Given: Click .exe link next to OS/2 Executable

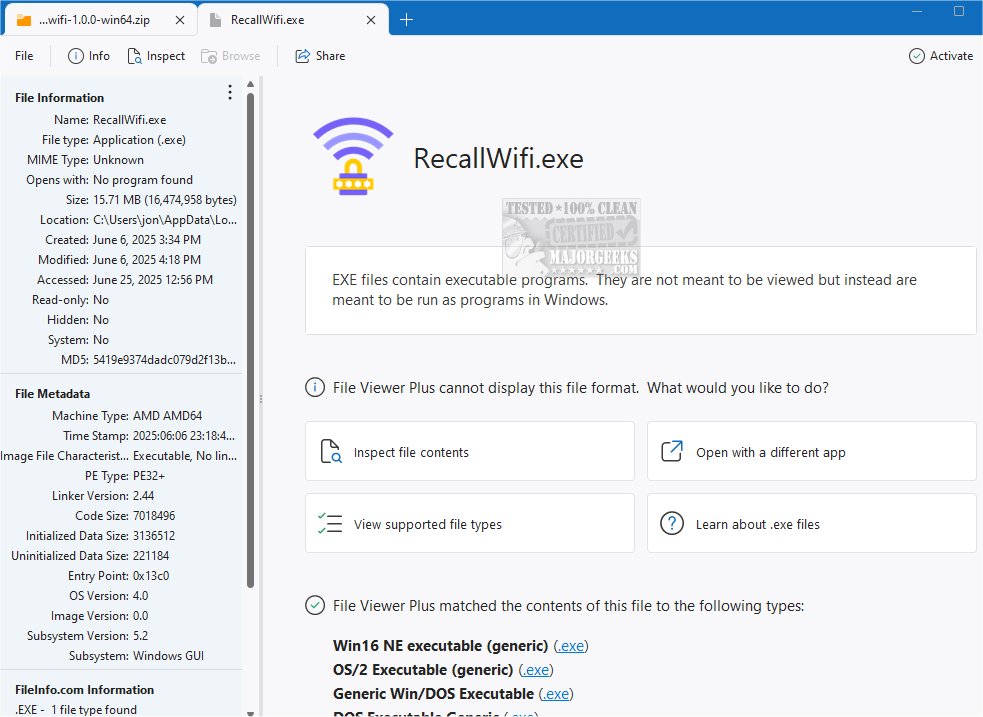Looking at the screenshot, I should pos(536,670).
